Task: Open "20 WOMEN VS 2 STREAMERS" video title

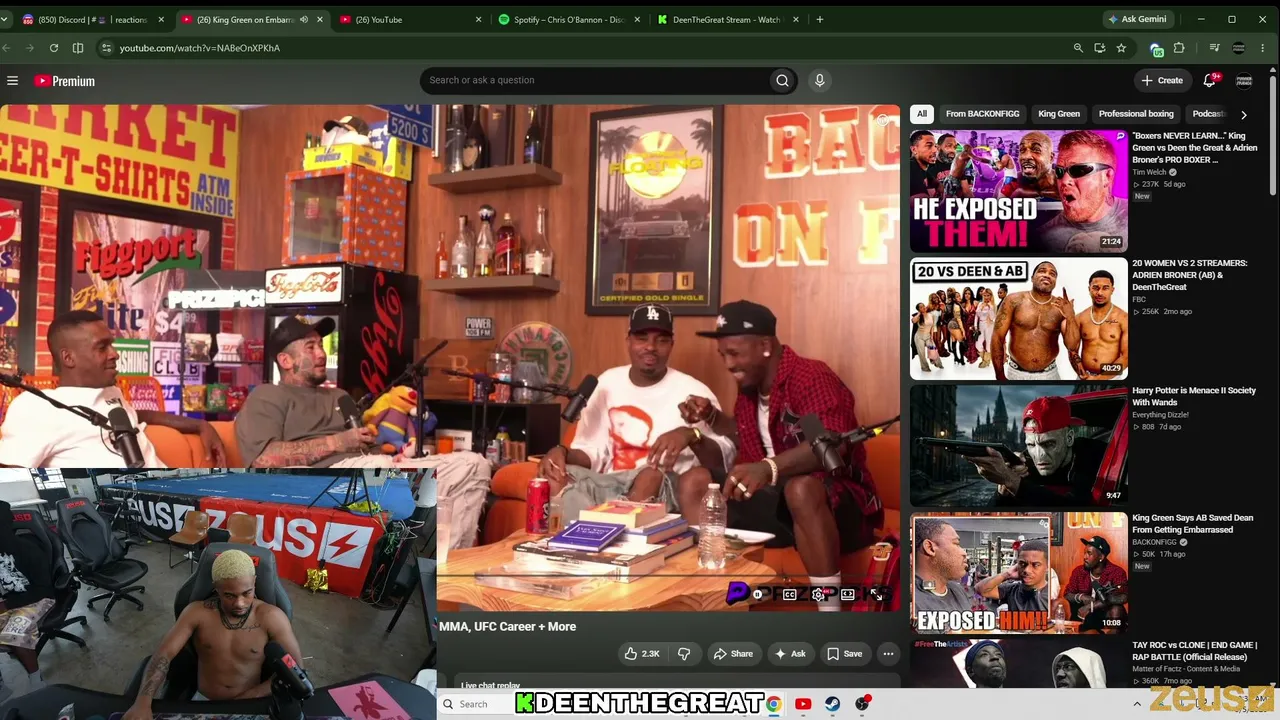Action: [1190, 275]
